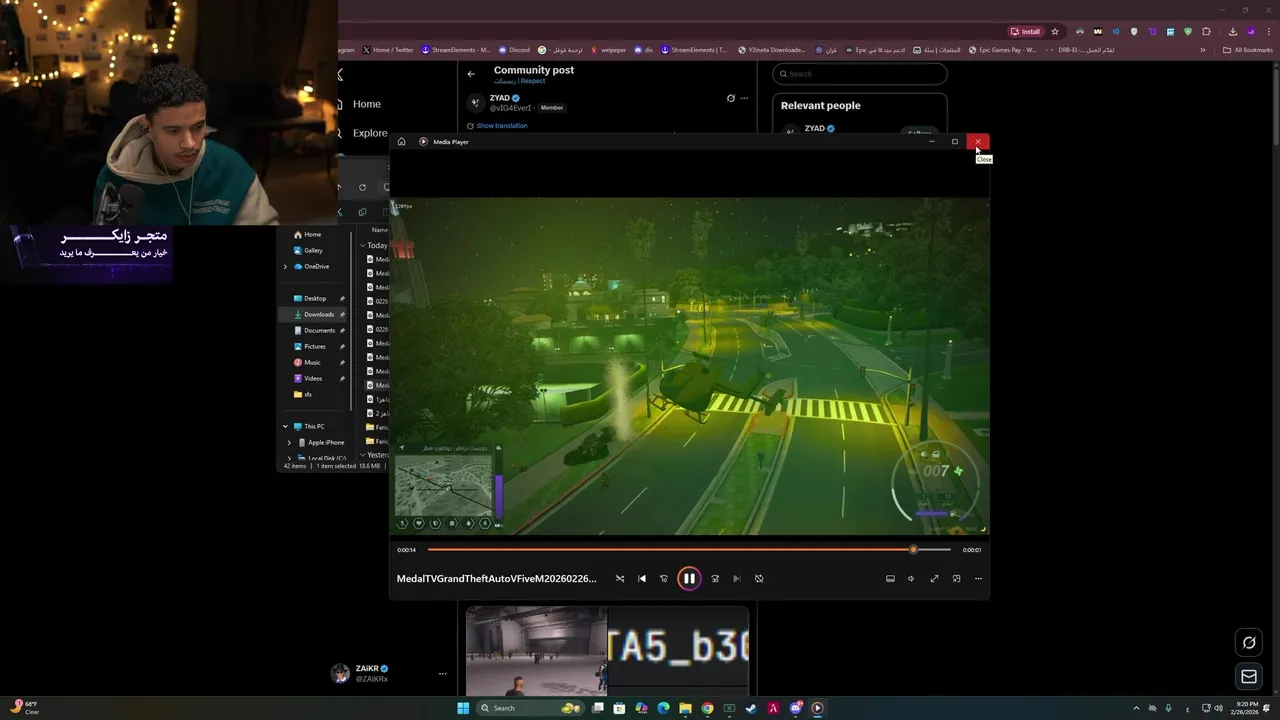Screen dimensions: 1280x720
Task: Open subtitles and captions option in Media Player
Action: 890,578
